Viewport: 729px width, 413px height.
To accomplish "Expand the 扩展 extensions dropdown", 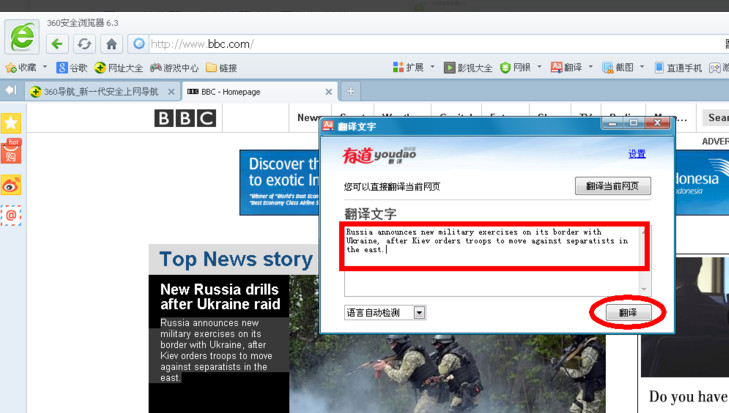I will tap(431, 68).
